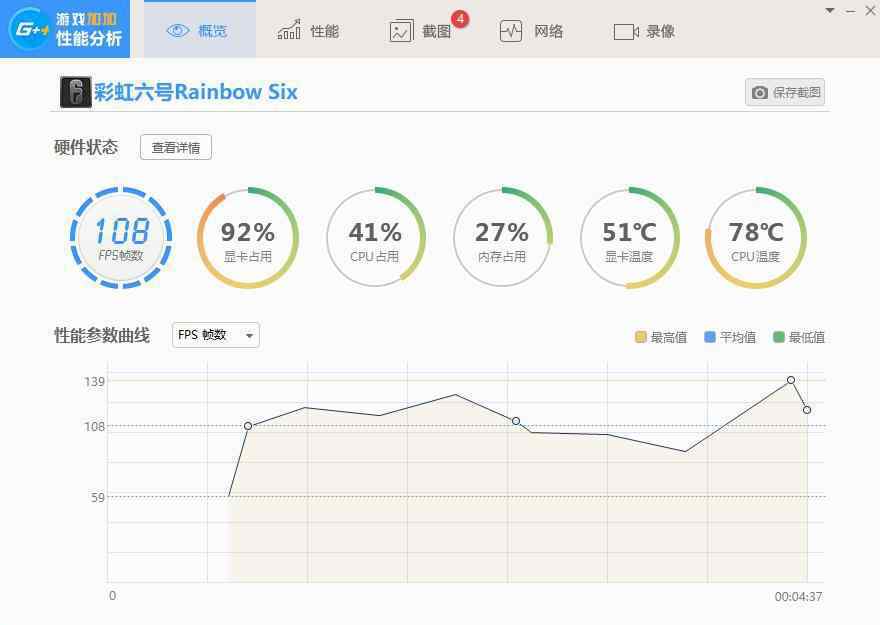Open the title bar dropdown menu arrow

point(830,11)
